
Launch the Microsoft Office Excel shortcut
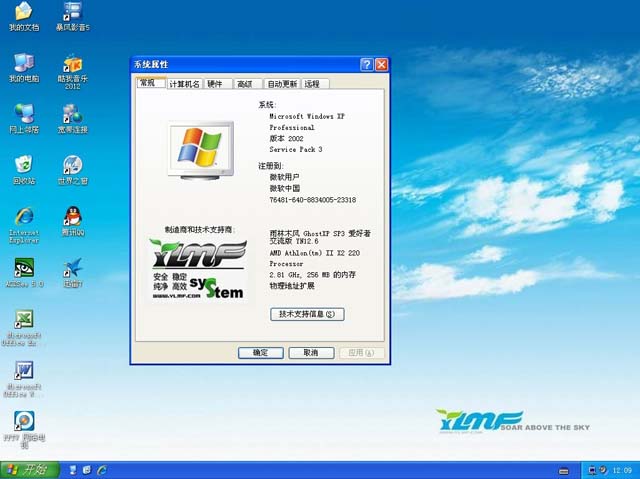(24, 320)
